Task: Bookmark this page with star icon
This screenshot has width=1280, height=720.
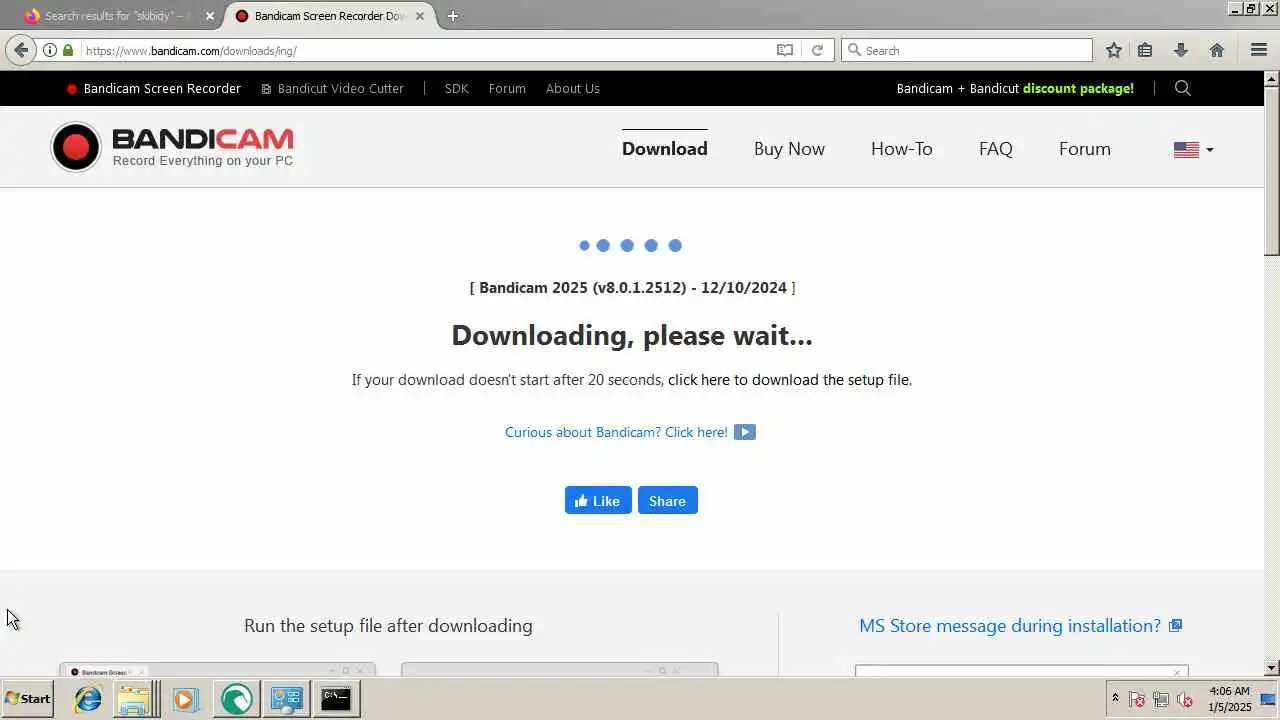Action: tap(1113, 50)
